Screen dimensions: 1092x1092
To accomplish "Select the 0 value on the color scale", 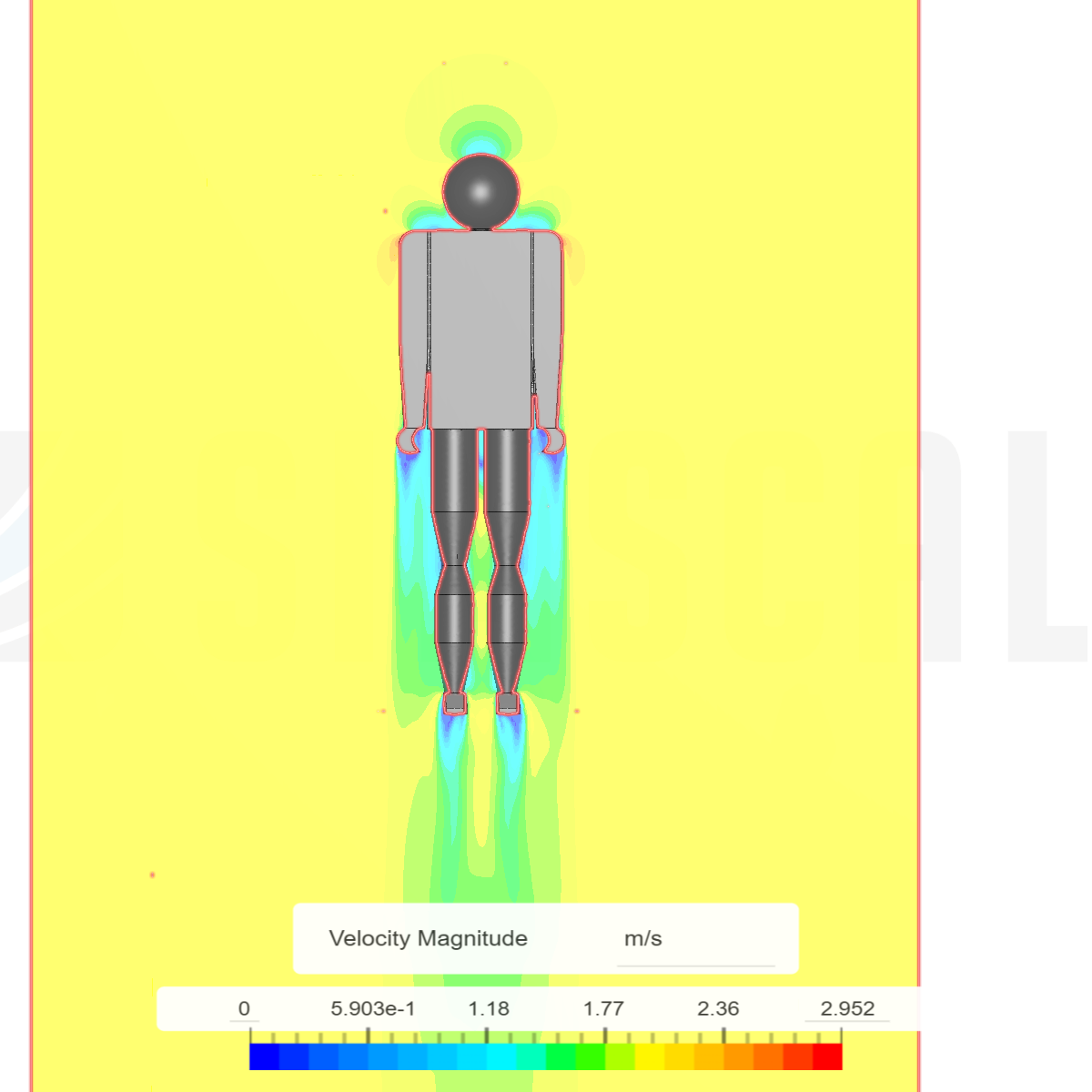I will click(x=244, y=1008).
